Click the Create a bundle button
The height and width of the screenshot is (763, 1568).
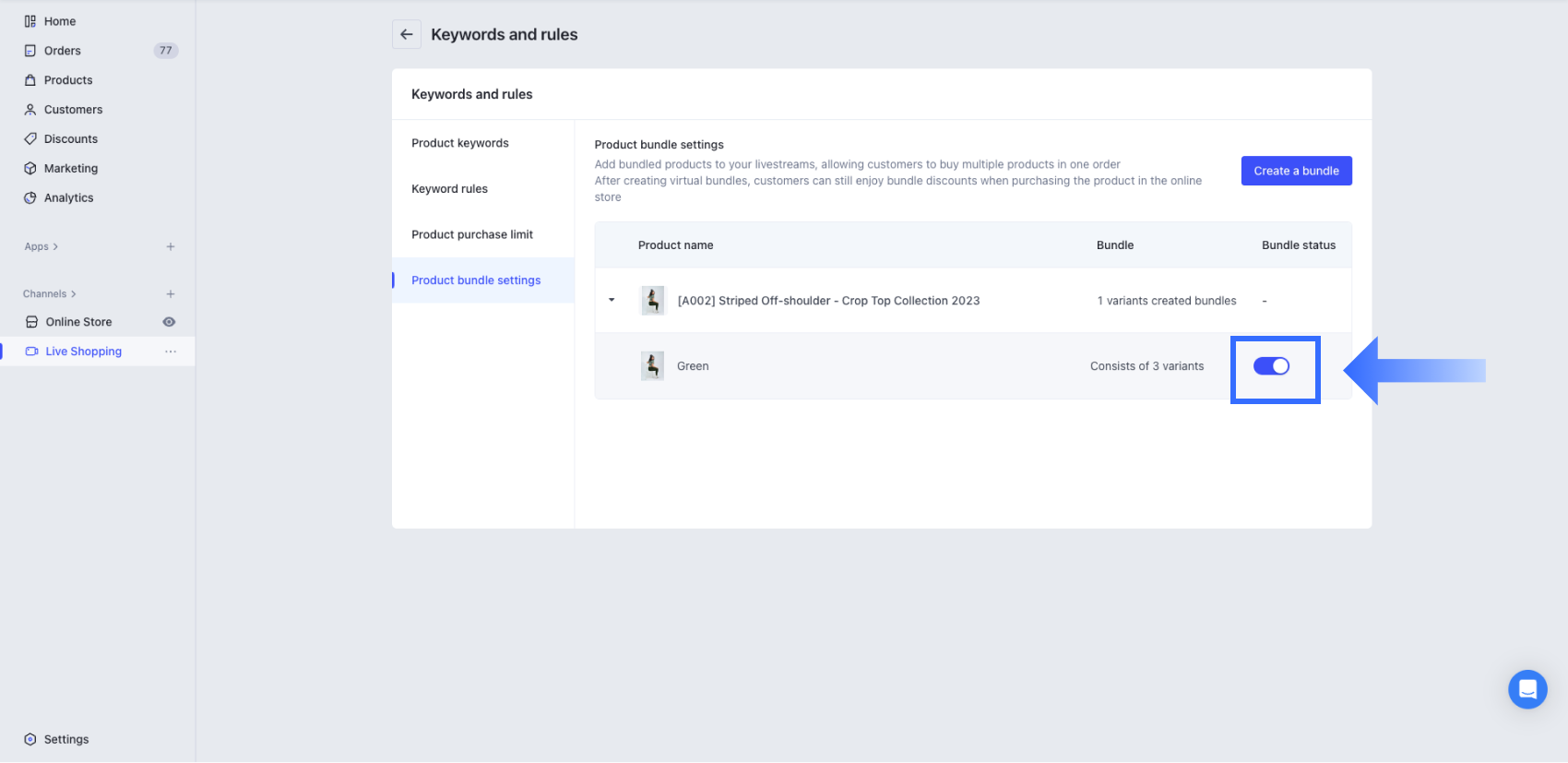[x=1295, y=171]
